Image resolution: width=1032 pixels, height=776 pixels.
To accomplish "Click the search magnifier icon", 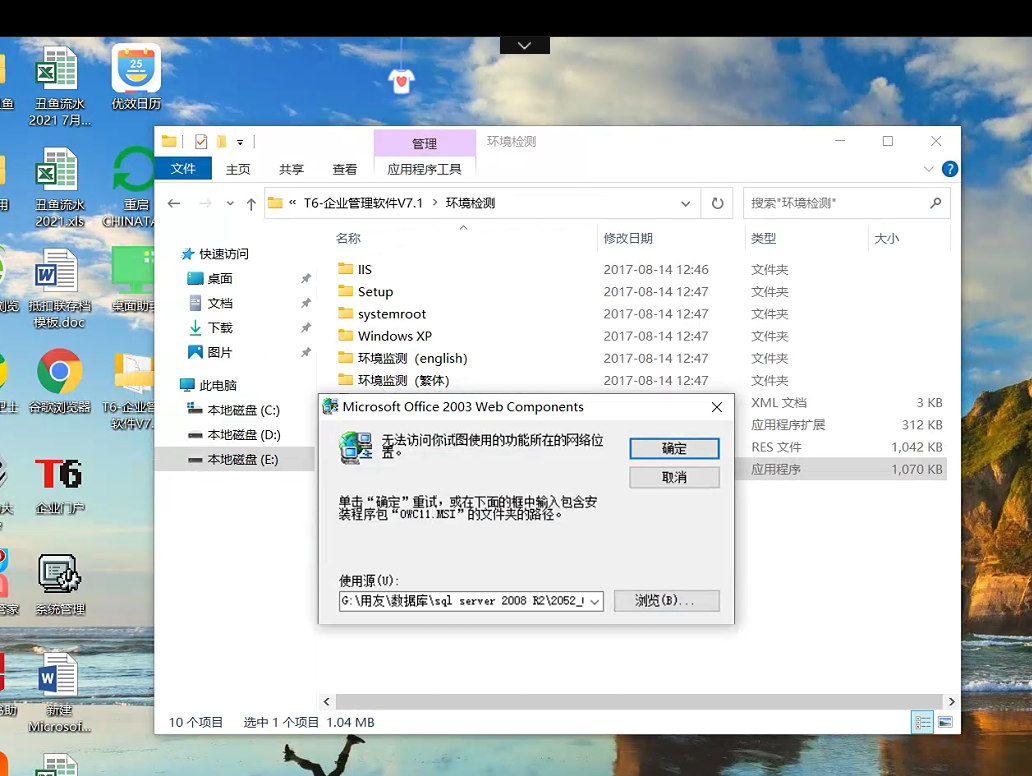I will (935, 203).
